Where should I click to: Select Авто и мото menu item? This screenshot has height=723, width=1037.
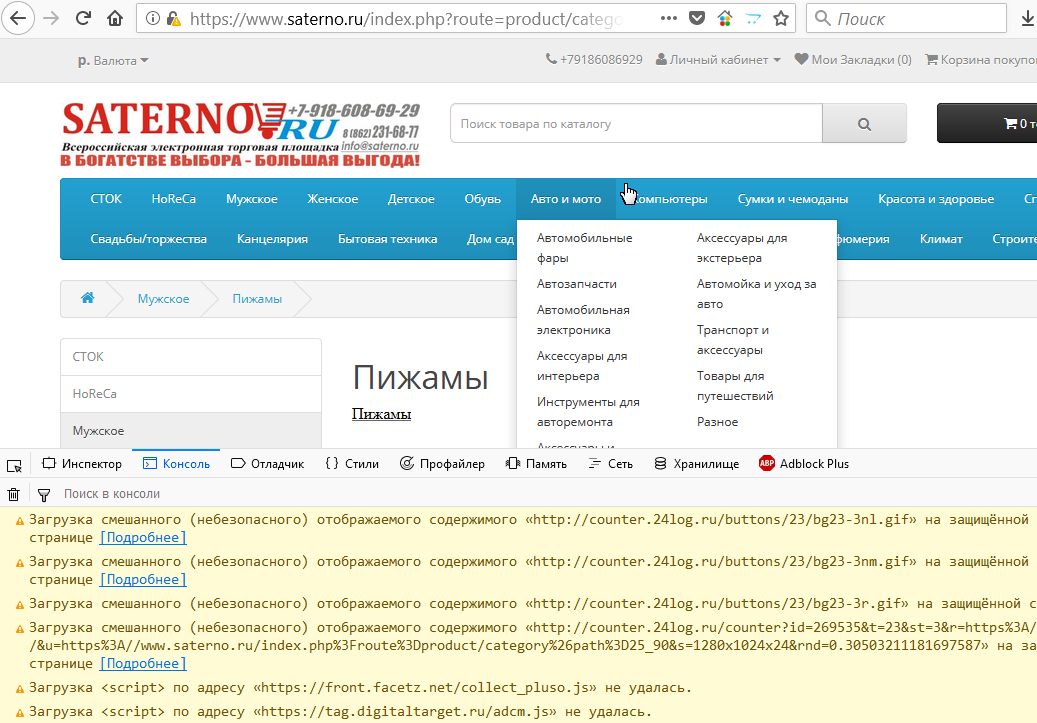[565, 199]
